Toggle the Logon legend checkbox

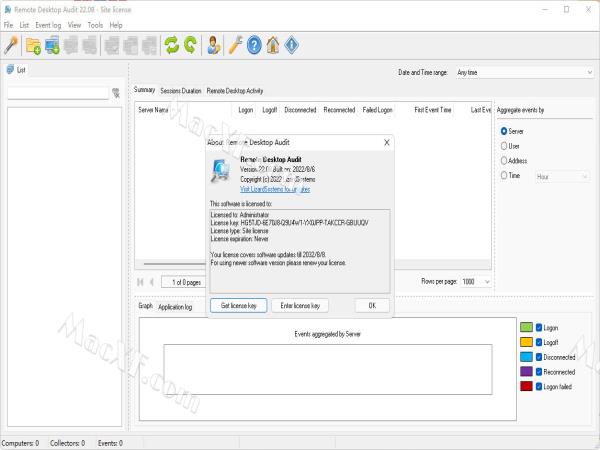(x=539, y=328)
